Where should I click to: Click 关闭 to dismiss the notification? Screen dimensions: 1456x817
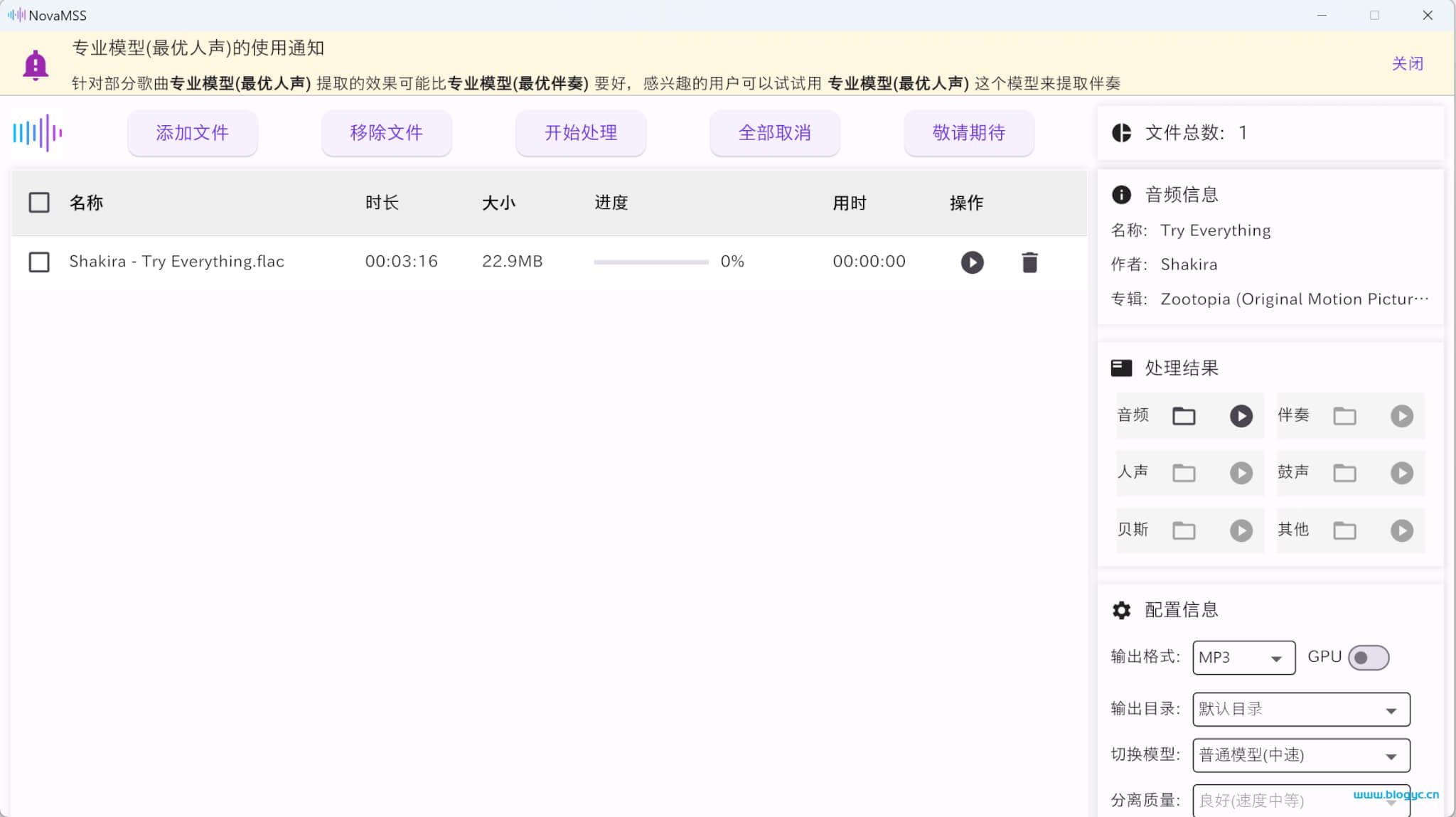click(x=1407, y=63)
